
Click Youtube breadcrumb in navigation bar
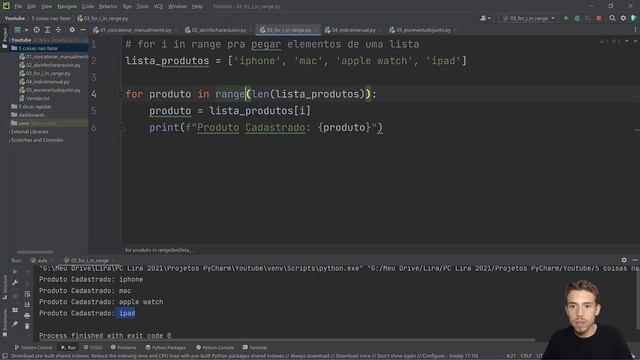[15, 18]
